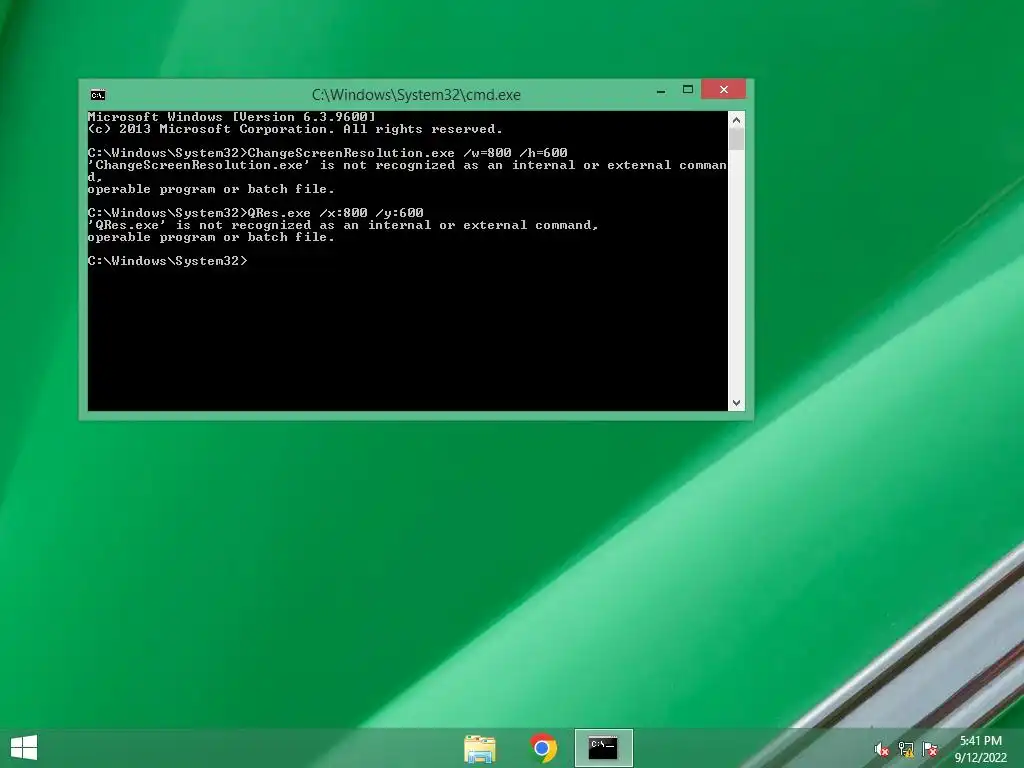Screen dimensions: 1024x768
Task: Open the network status tray icon
Action: [906, 750]
